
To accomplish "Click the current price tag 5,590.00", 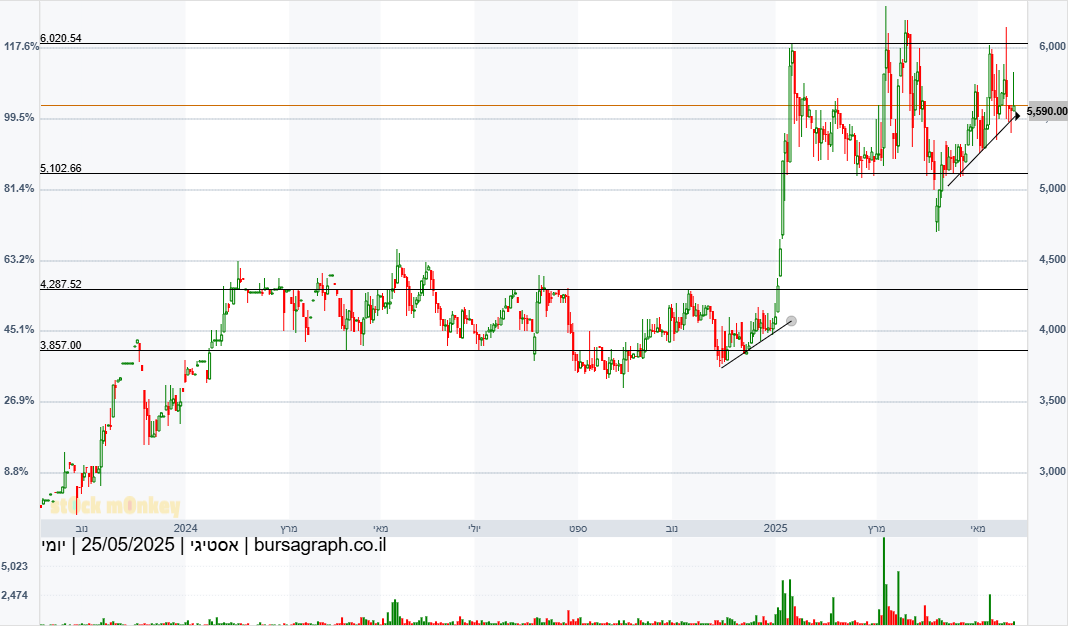I will click(x=1046, y=111).
